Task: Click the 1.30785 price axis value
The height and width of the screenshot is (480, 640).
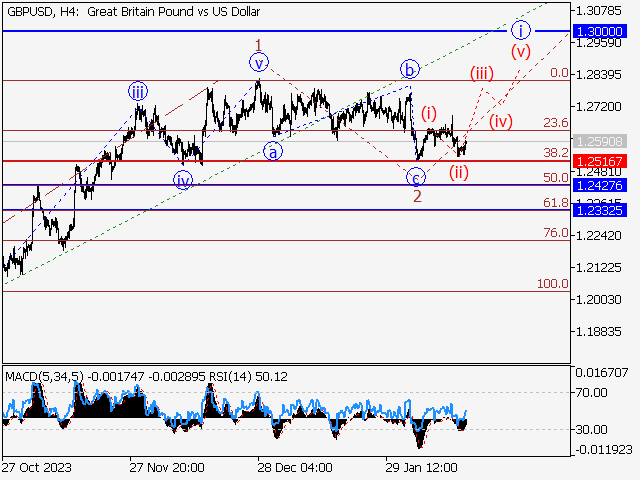Action: 598,11
